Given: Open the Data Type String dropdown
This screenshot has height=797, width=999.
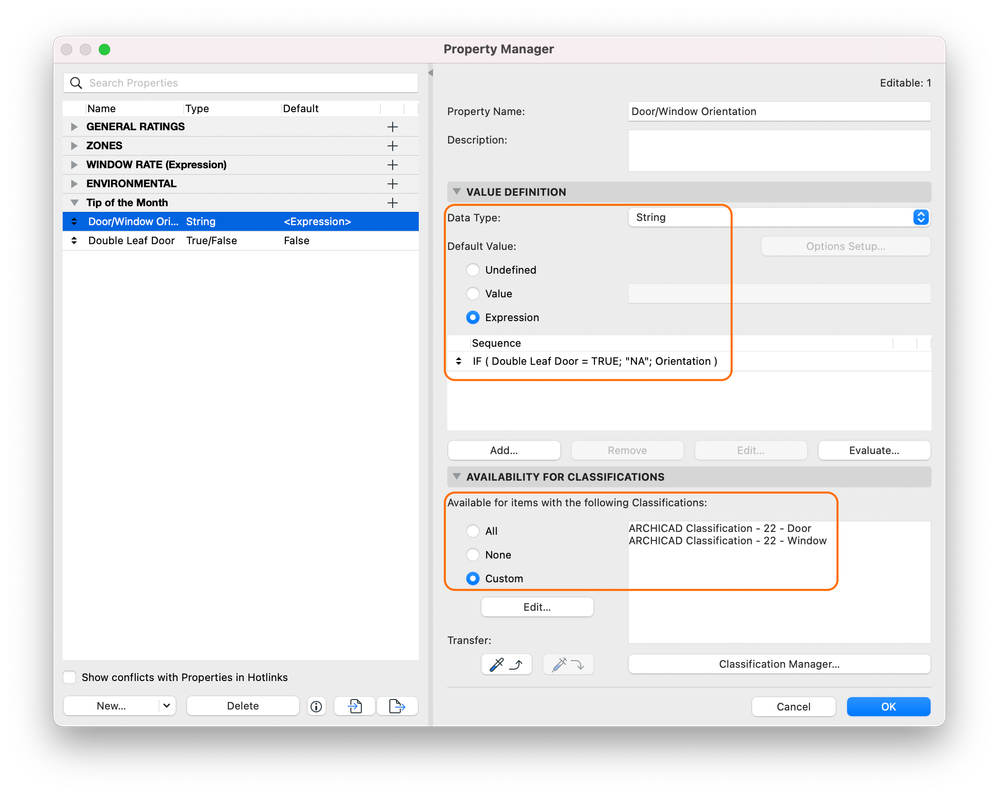Looking at the screenshot, I should point(779,217).
